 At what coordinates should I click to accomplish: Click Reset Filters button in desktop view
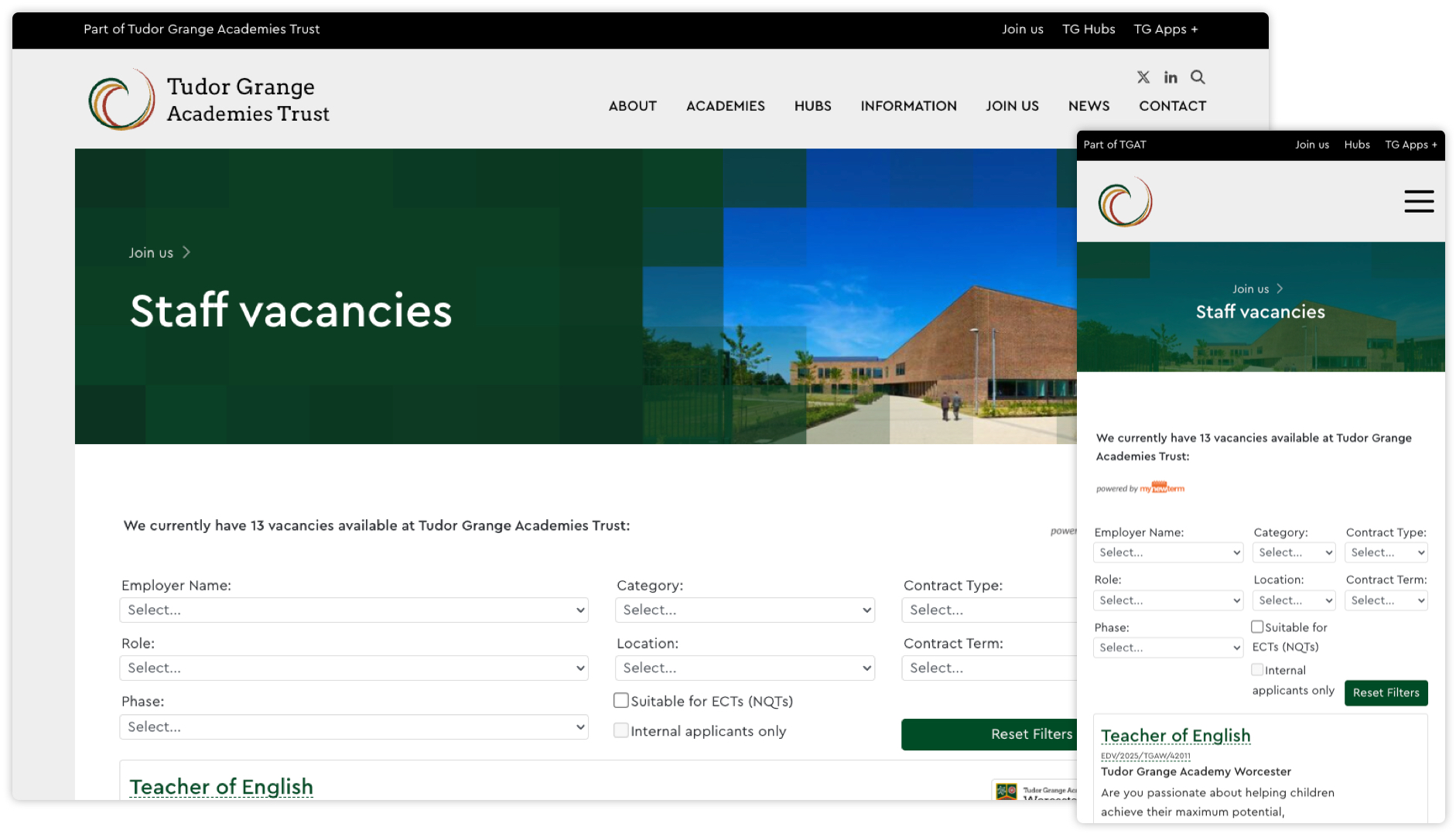[x=989, y=734]
